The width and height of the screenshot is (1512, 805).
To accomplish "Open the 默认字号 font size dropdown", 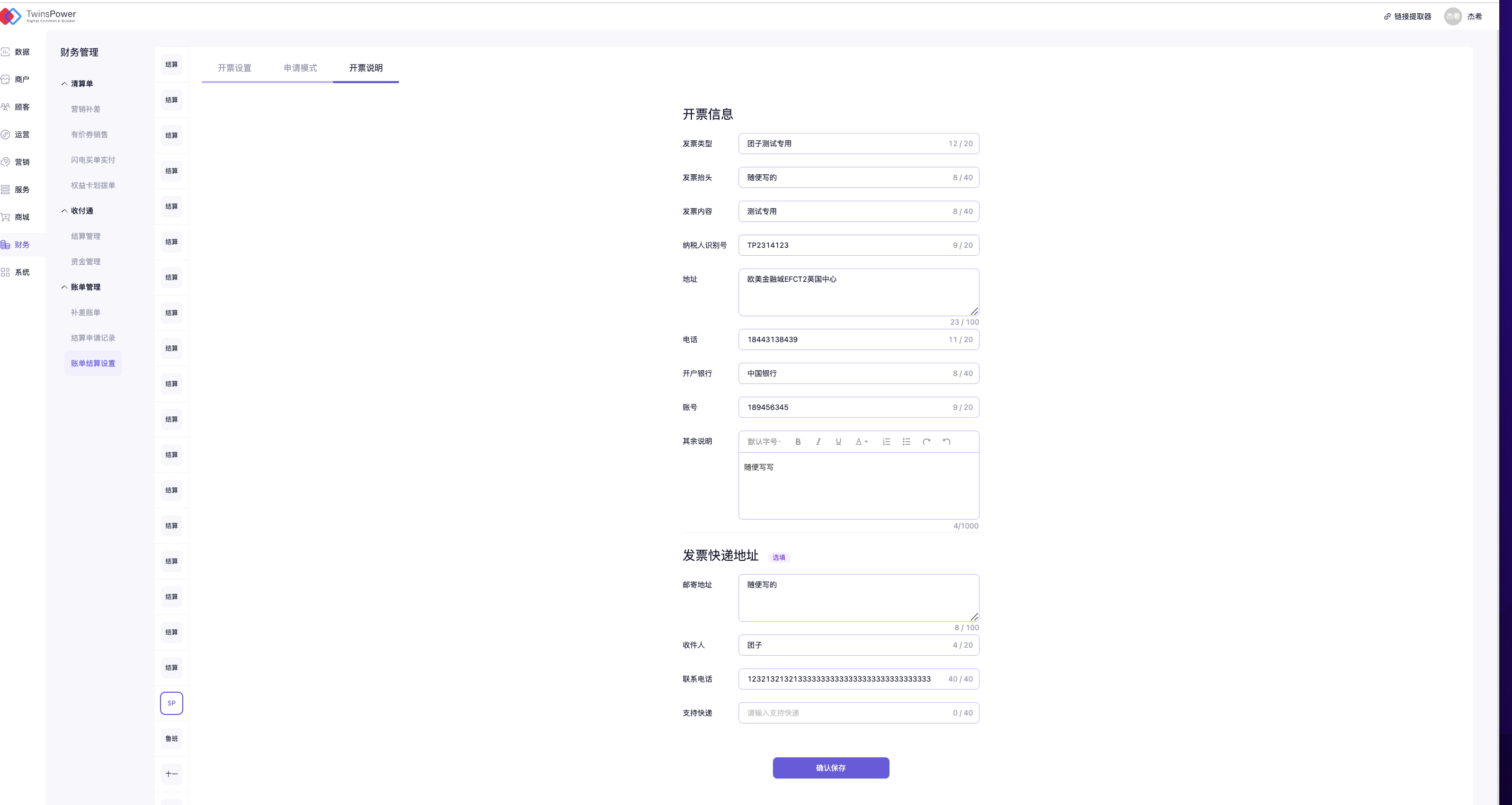I will pos(763,442).
